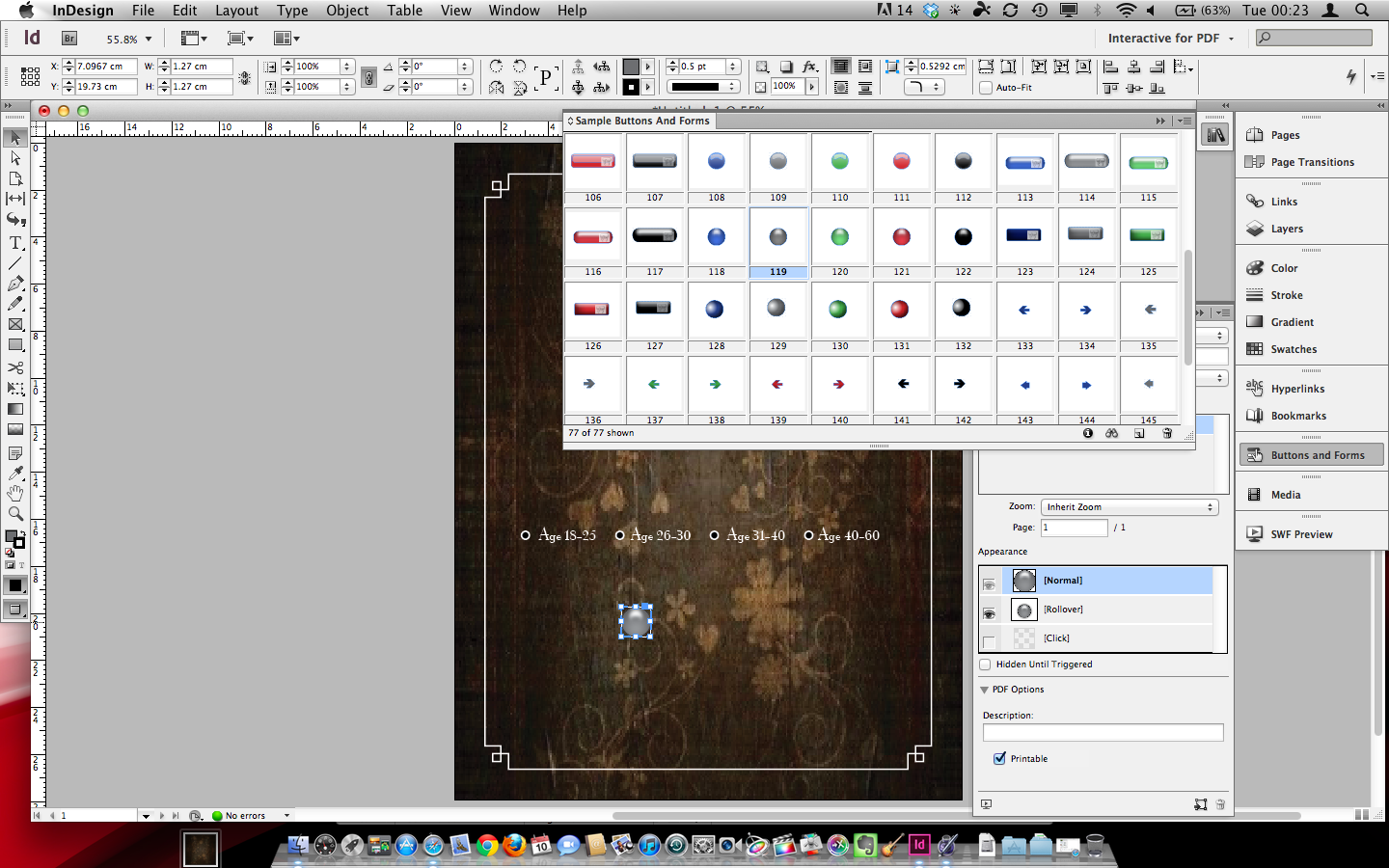Screen dimensions: 1389x868
Task: Select the Zoom magnifier tool
Action: point(15,514)
